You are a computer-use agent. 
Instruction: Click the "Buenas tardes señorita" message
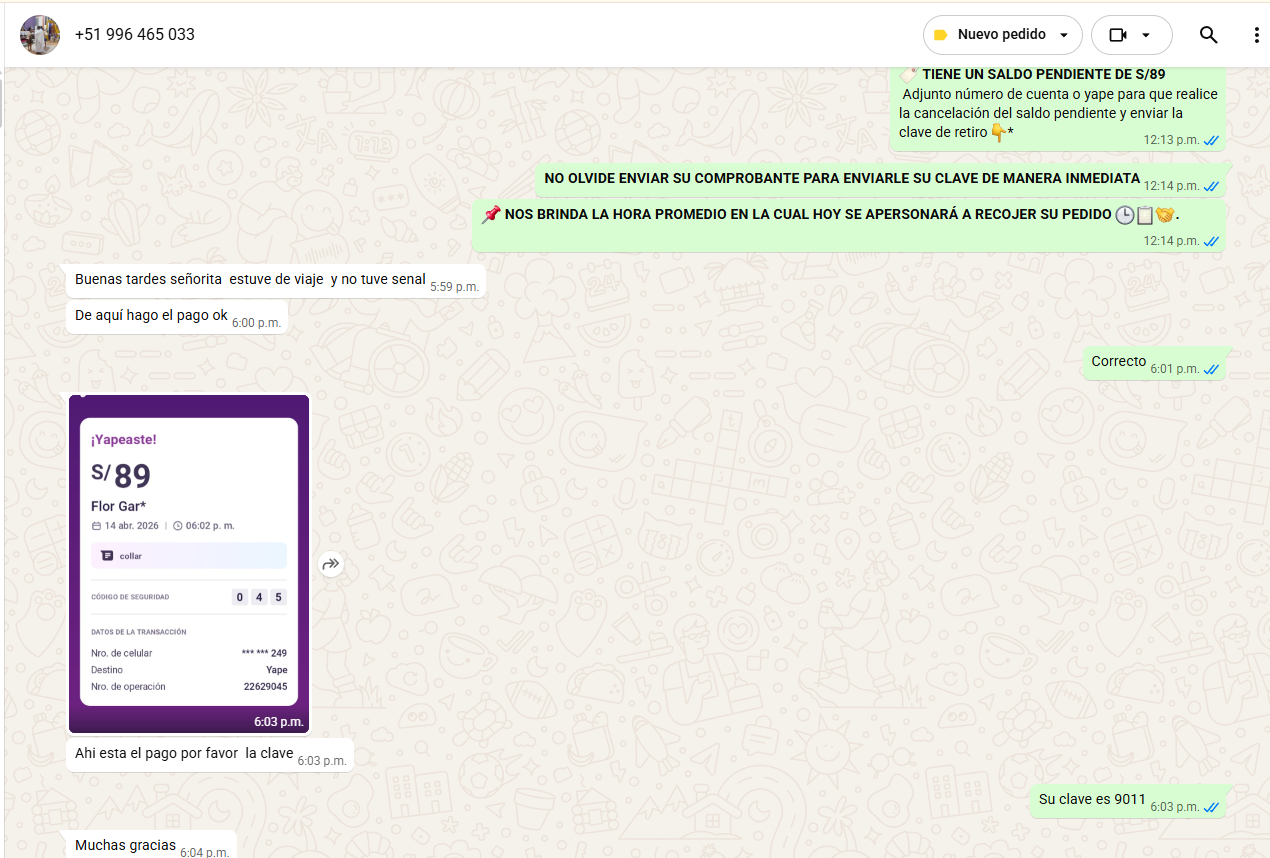(250, 280)
